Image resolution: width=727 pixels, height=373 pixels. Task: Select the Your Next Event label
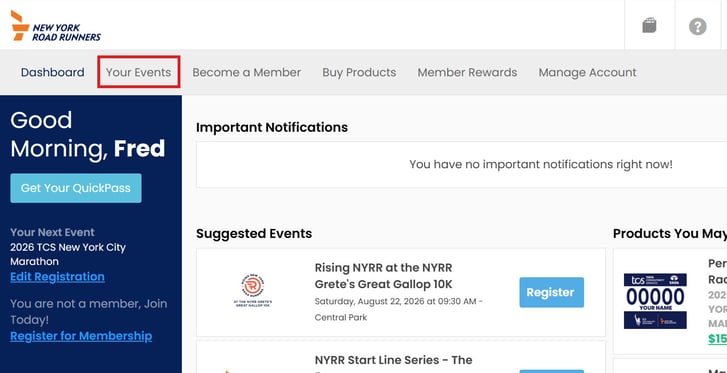(x=52, y=232)
